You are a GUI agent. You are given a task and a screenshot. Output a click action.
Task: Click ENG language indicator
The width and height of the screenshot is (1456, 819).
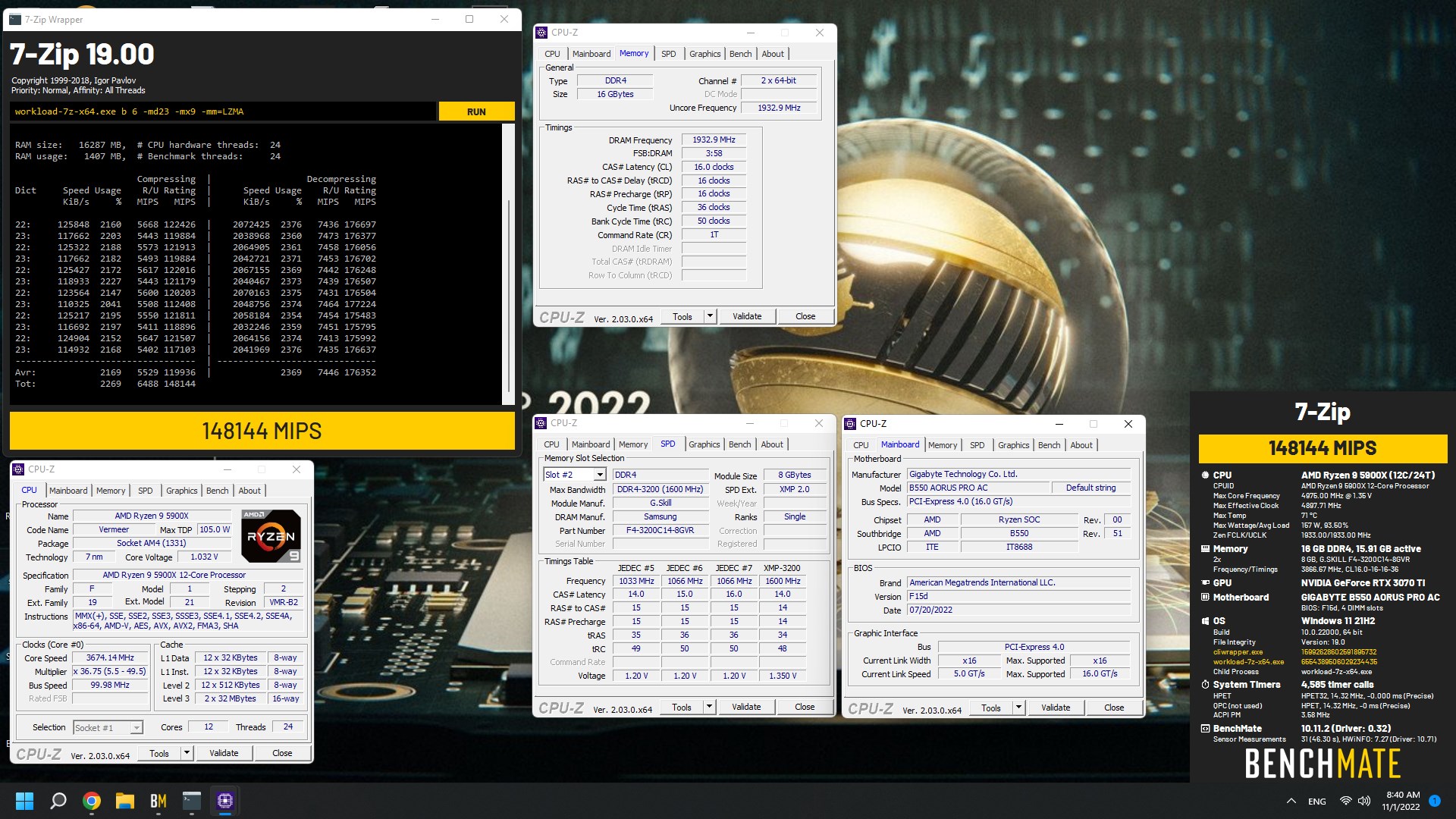1317,802
